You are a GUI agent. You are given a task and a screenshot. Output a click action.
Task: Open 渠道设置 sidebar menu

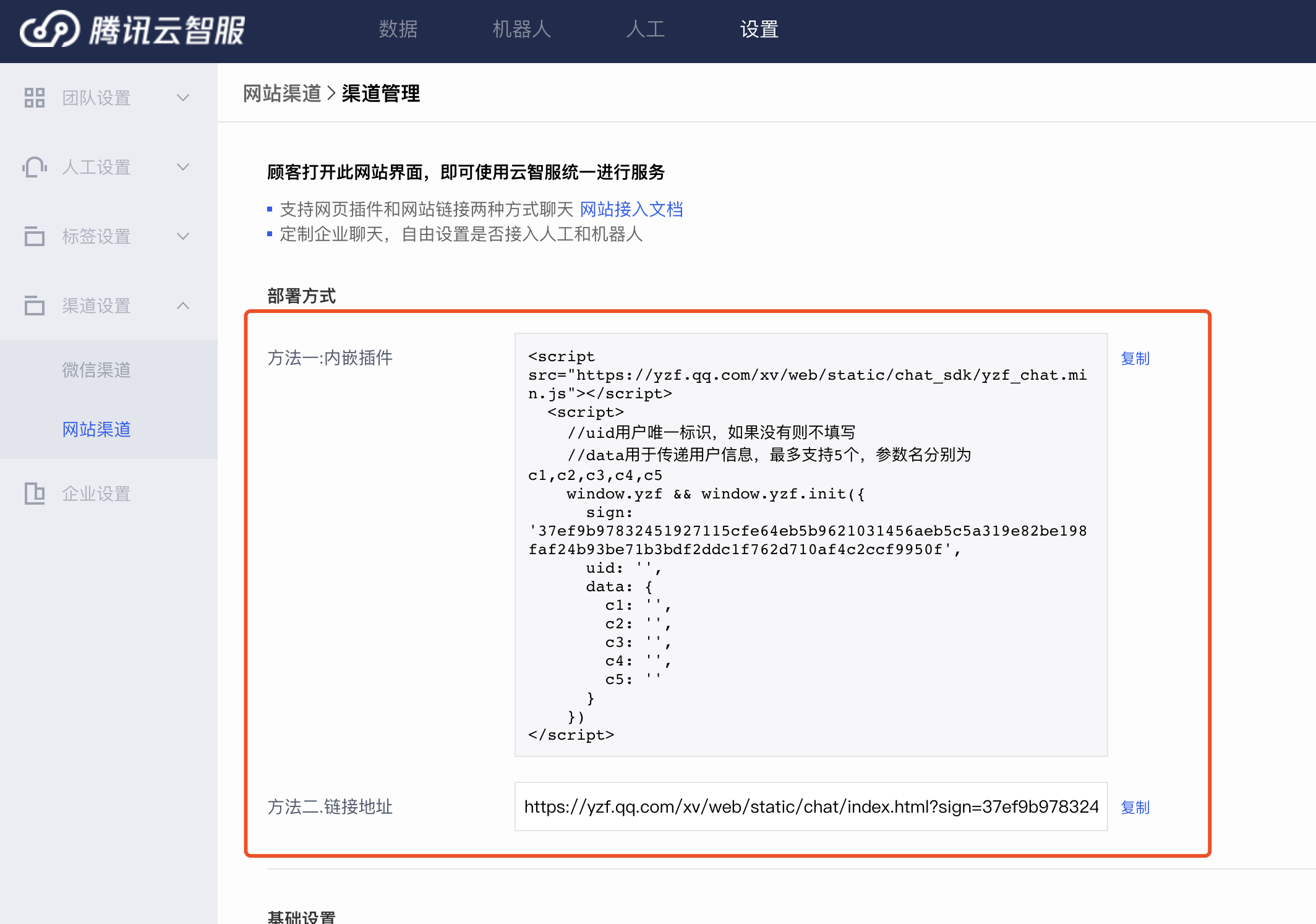pos(109,306)
